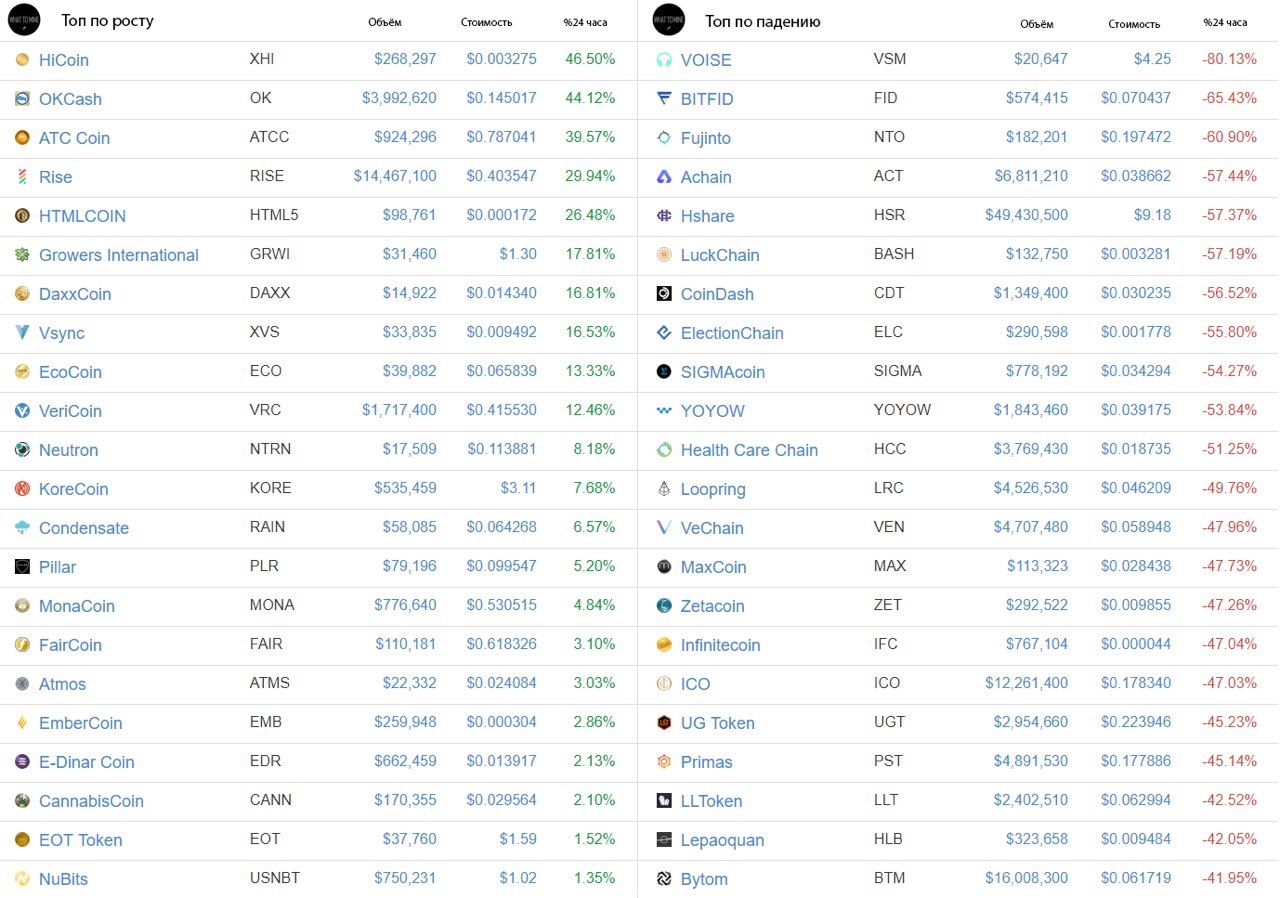This screenshot has width=1280, height=898.
Task: Open the MonaCoin link
Action: click(77, 606)
